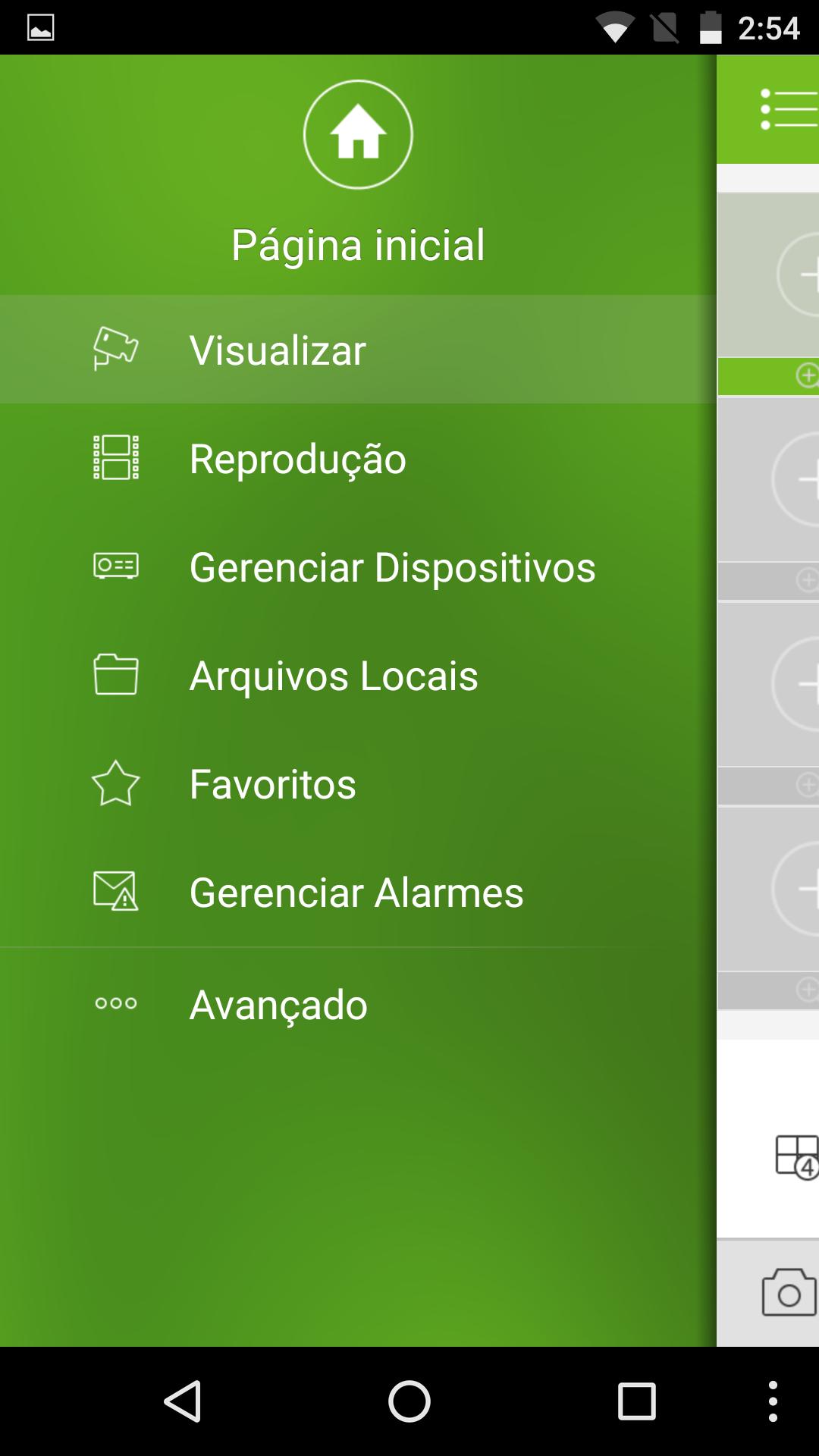The width and height of the screenshot is (819, 1456).
Task: Tap the Avançado three-dots icon
Action: [x=115, y=1003]
